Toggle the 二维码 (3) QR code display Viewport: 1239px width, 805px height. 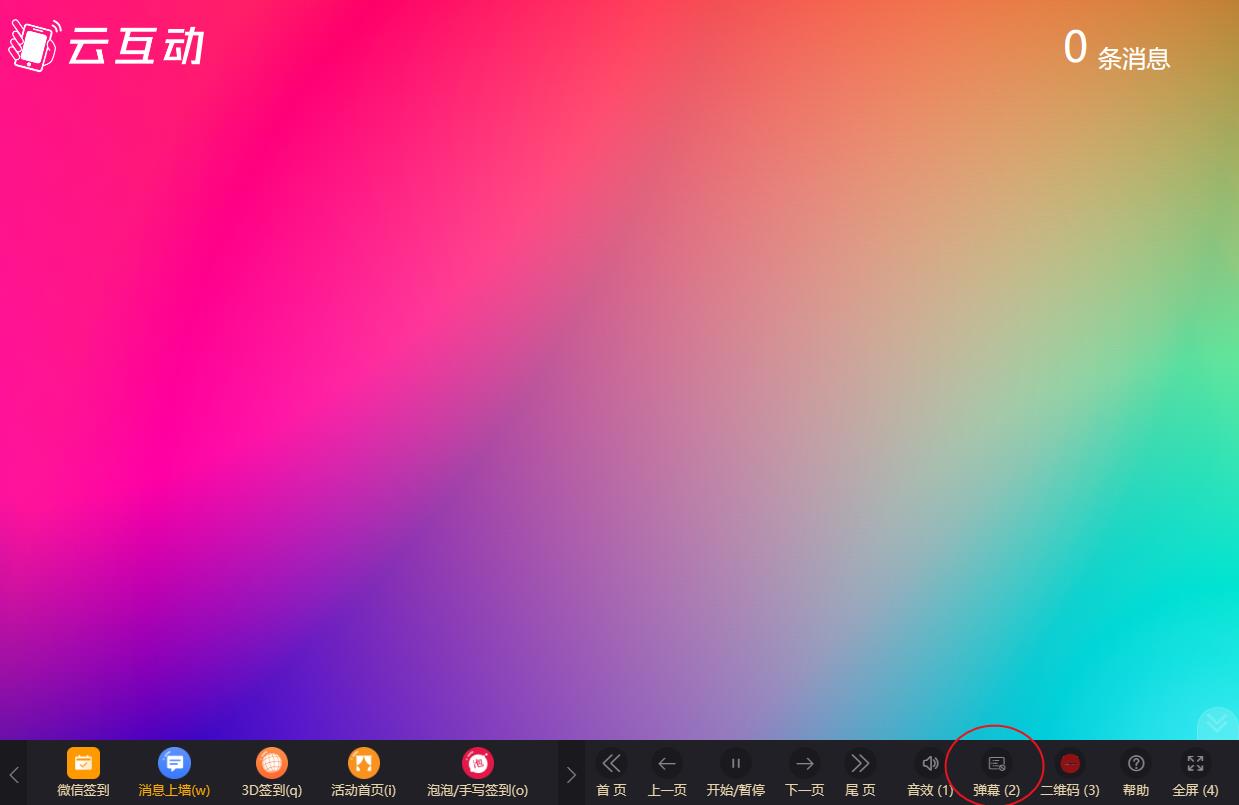coord(1069,764)
